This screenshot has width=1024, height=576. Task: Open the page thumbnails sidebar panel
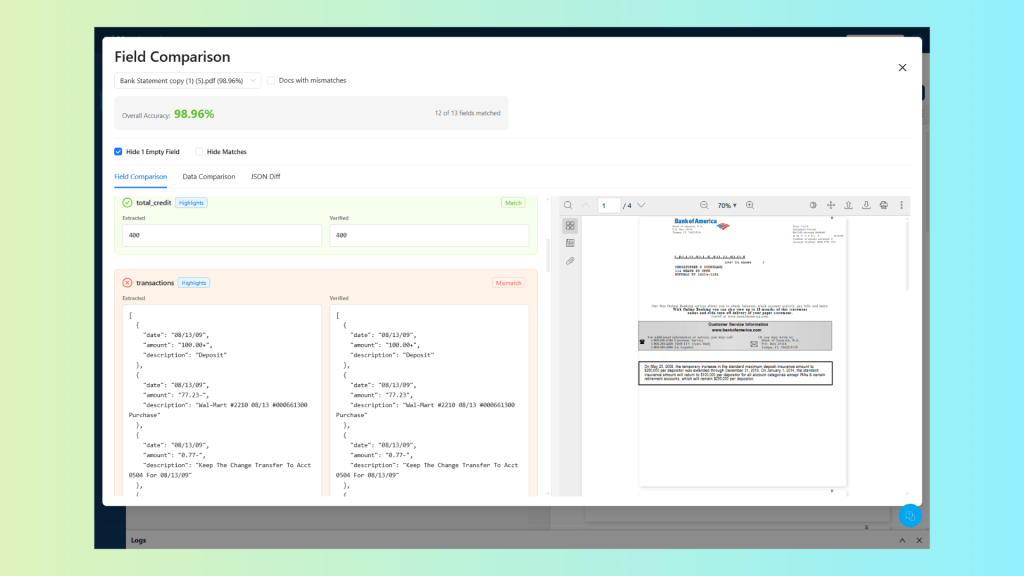570,226
